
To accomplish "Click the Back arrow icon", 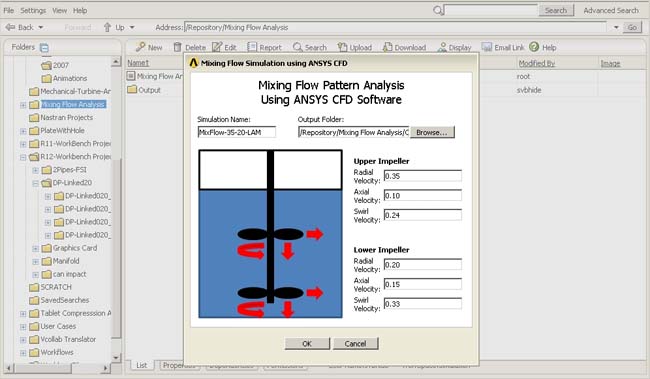I will tap(10, 27).
